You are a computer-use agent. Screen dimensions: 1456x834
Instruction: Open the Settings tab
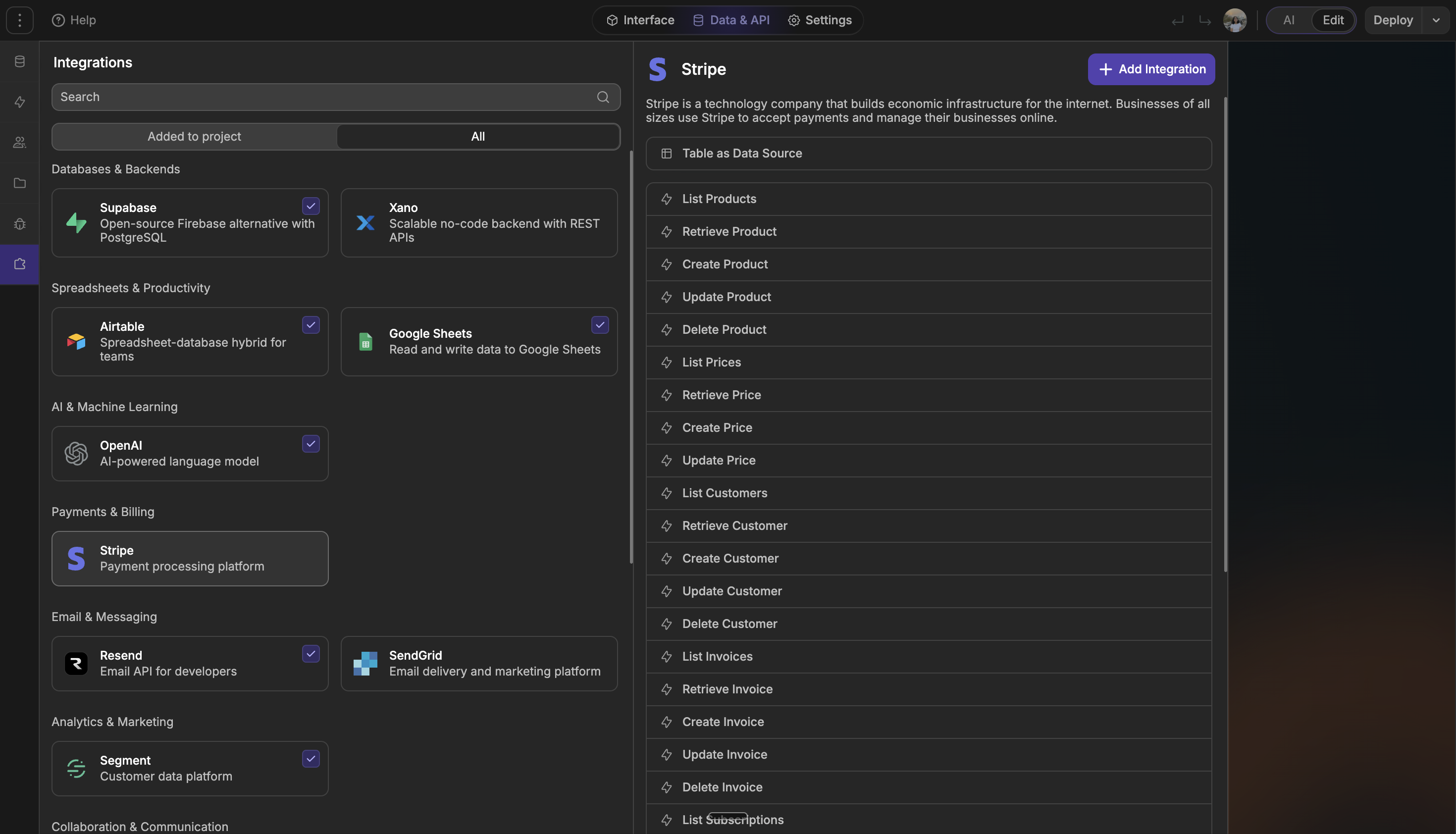[820, 20]
